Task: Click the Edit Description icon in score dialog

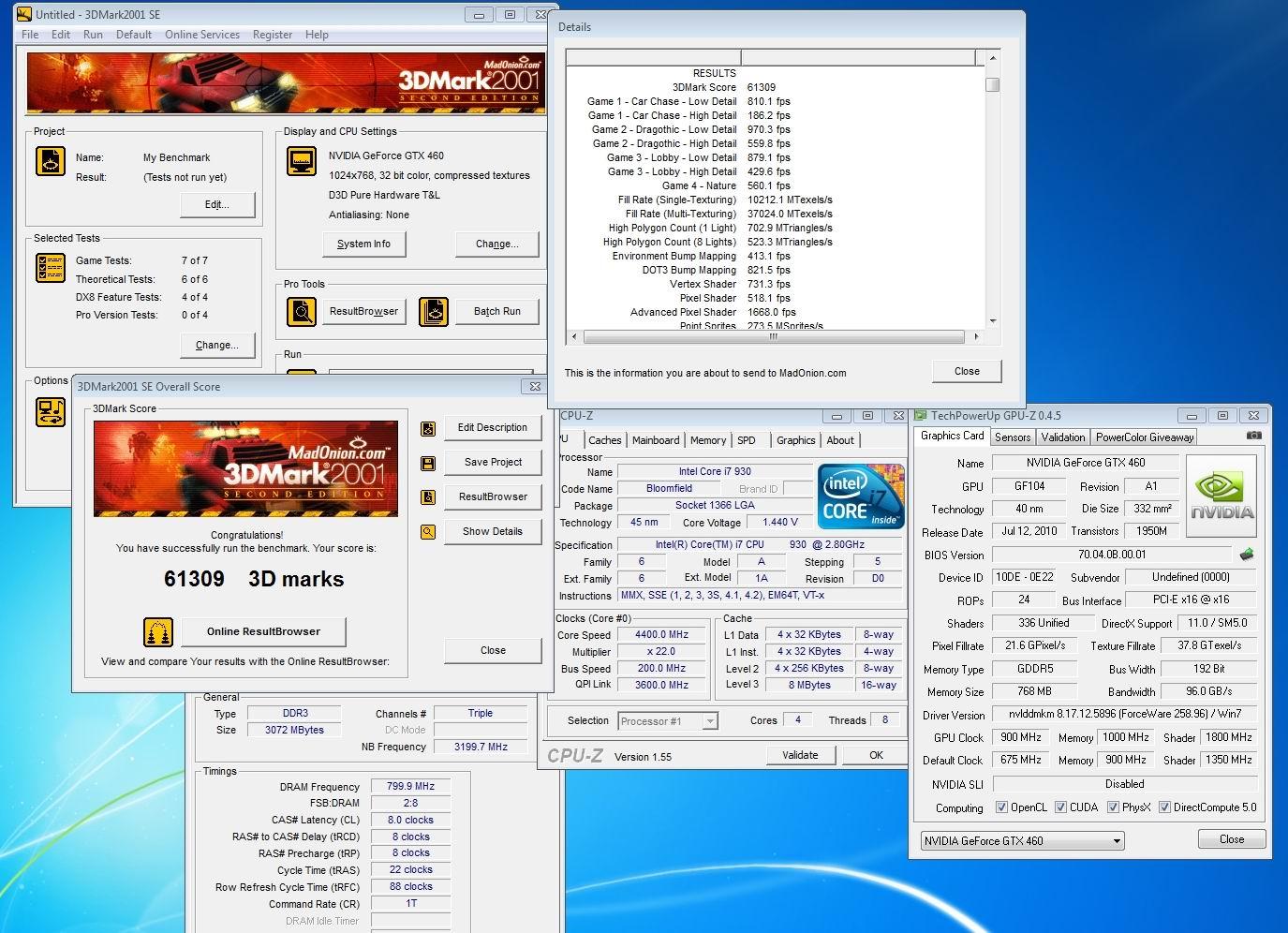Action: 428,429
